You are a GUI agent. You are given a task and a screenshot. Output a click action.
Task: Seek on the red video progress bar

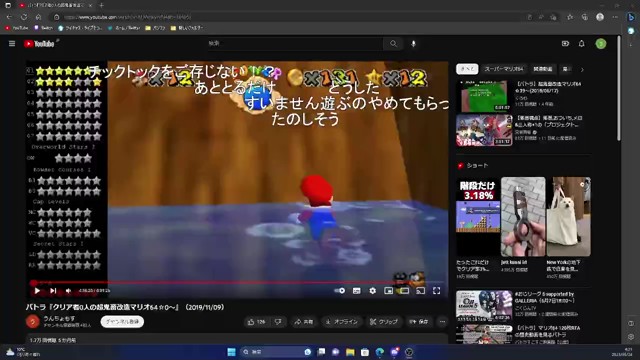click(x=237, y=282)
